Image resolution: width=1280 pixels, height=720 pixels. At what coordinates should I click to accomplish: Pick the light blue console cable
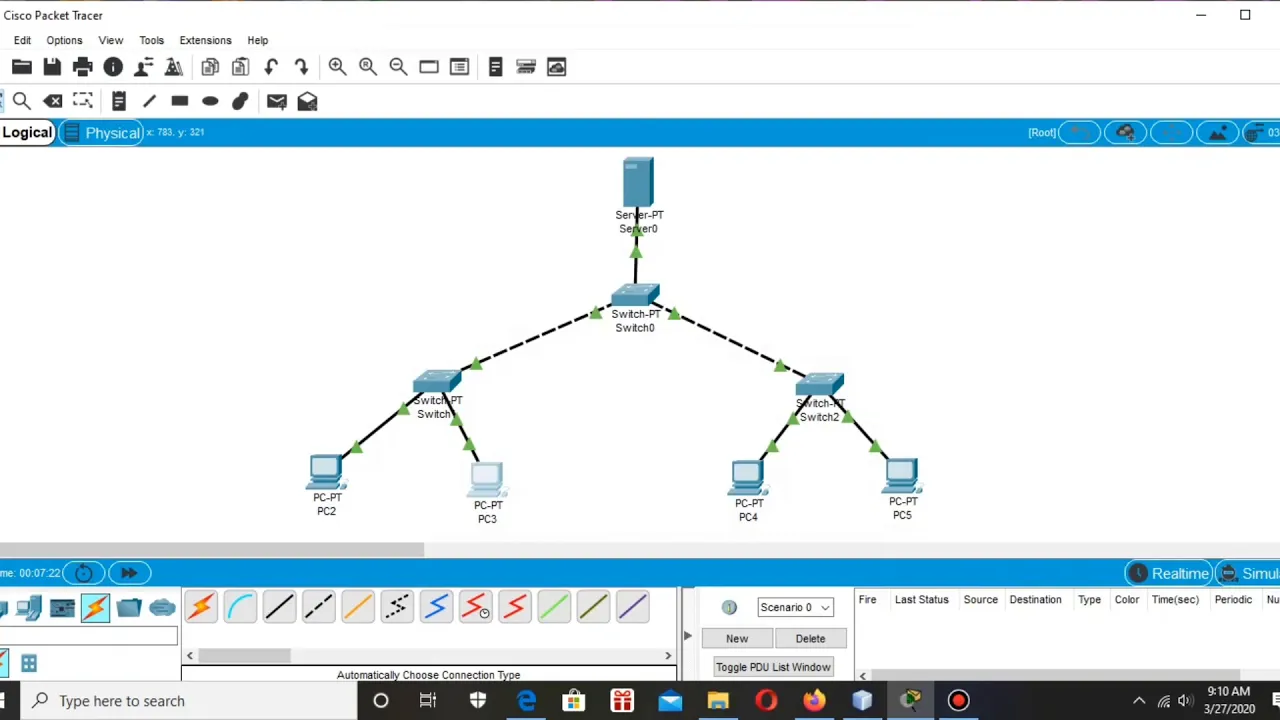[x=240, y=607]
